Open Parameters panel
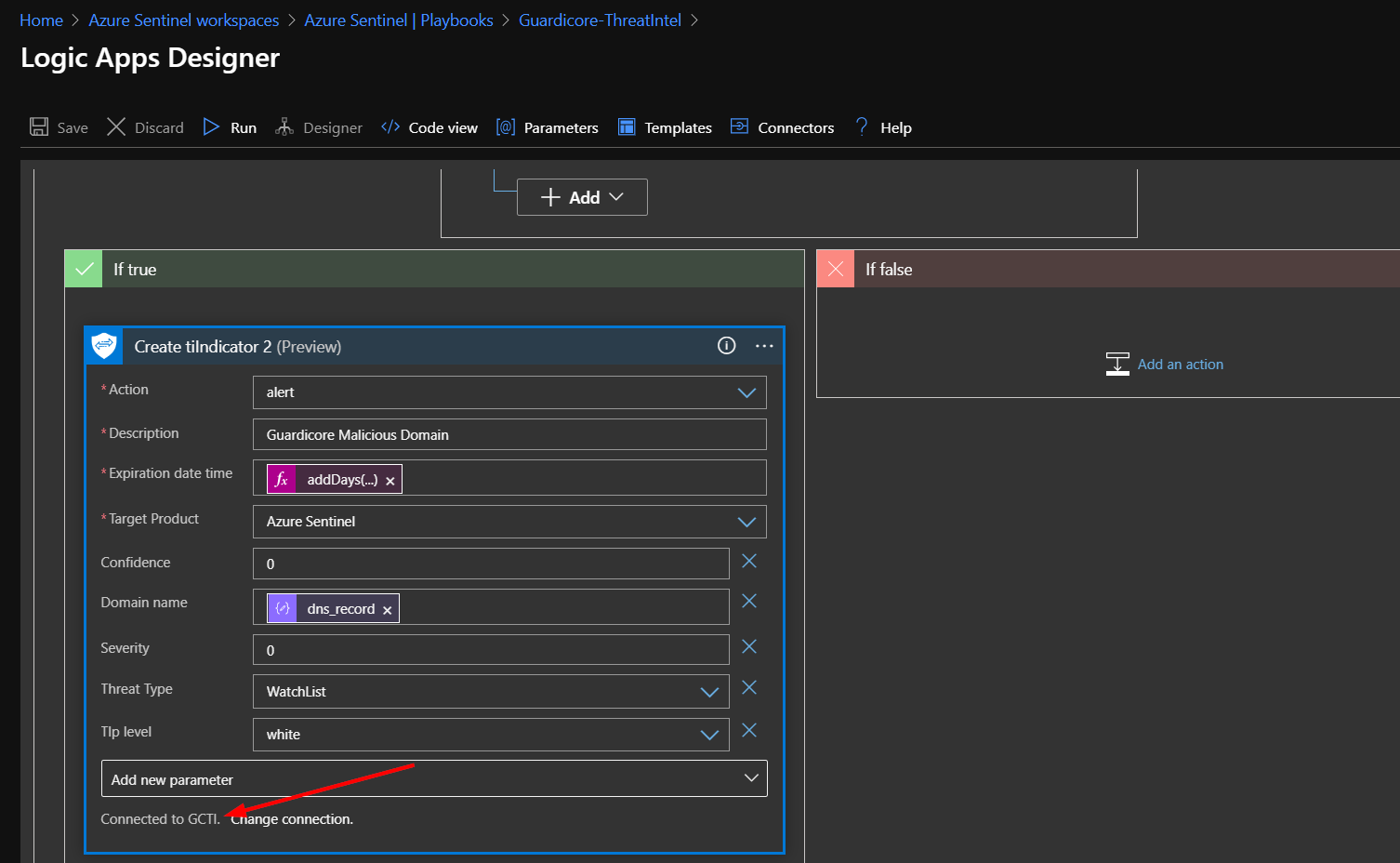Viewport: 1400px width, 863px height. click(x=547, y=127)
